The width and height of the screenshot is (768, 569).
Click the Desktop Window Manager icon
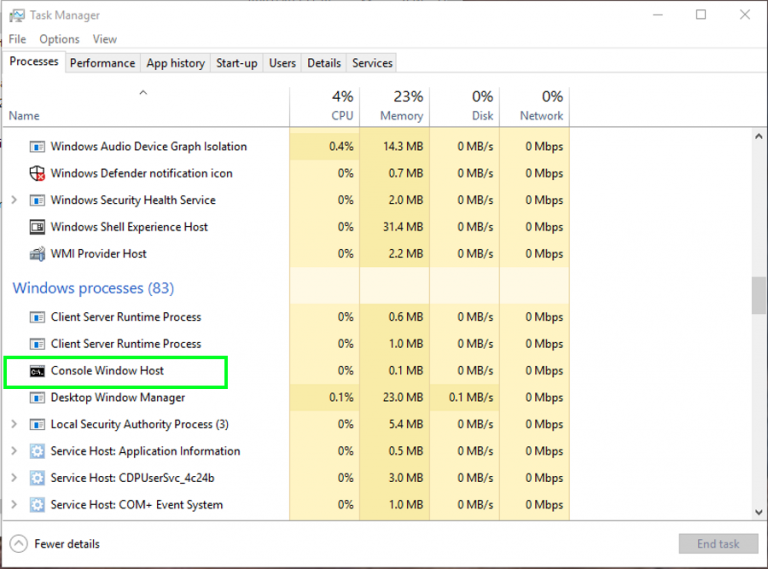37,398
